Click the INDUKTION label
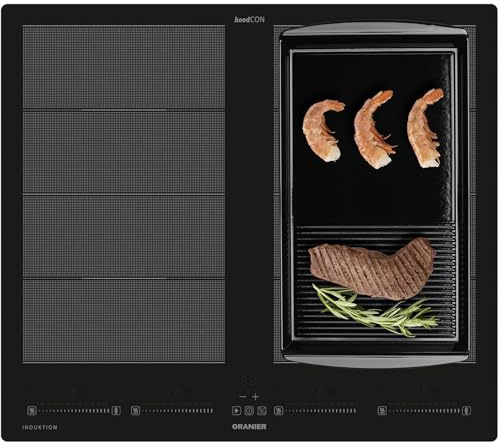Screen dimensions: 500x448 tap(40, 427)
